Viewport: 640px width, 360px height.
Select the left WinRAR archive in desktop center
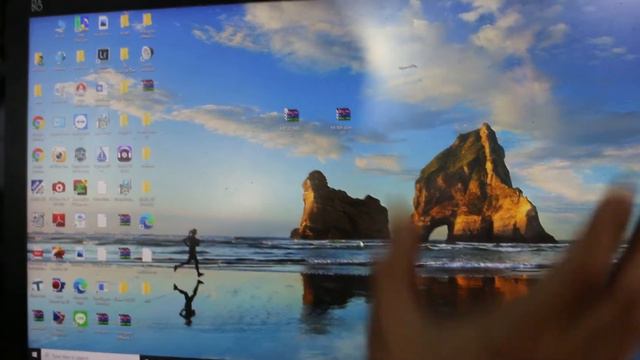[x=291, y=115]
